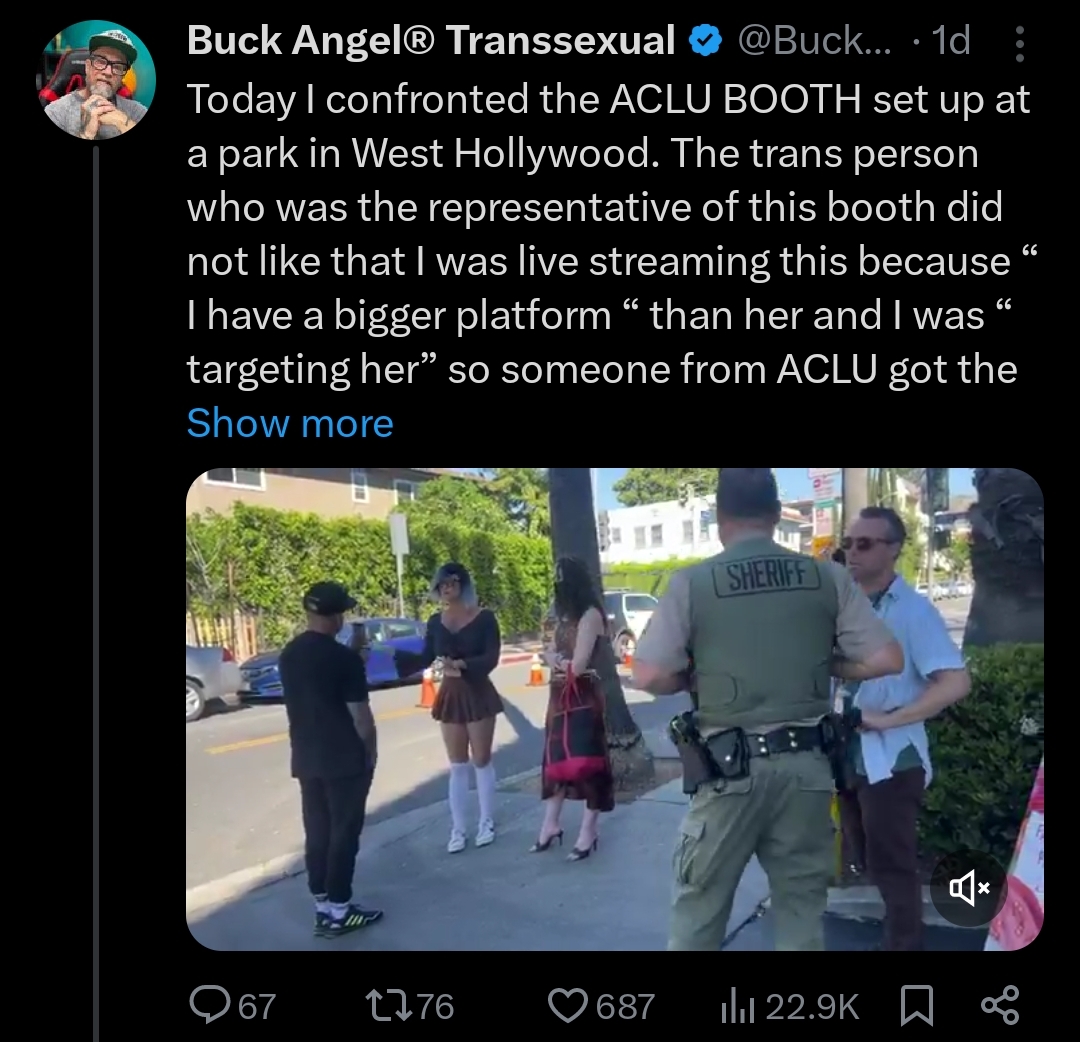Open the share icon
The width and height of the screenshot is (1080, 1042).
[x=999, y=1005]
